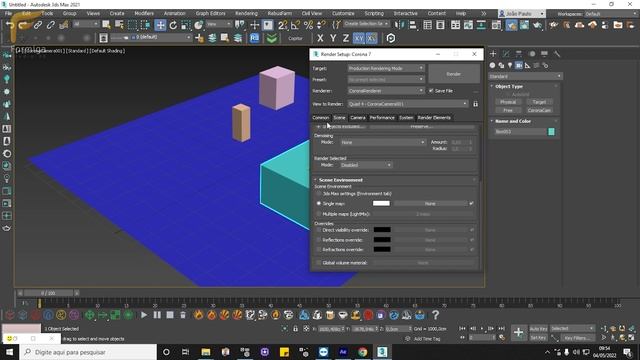Enable Reflections override checkbox

tap(319, 240)
